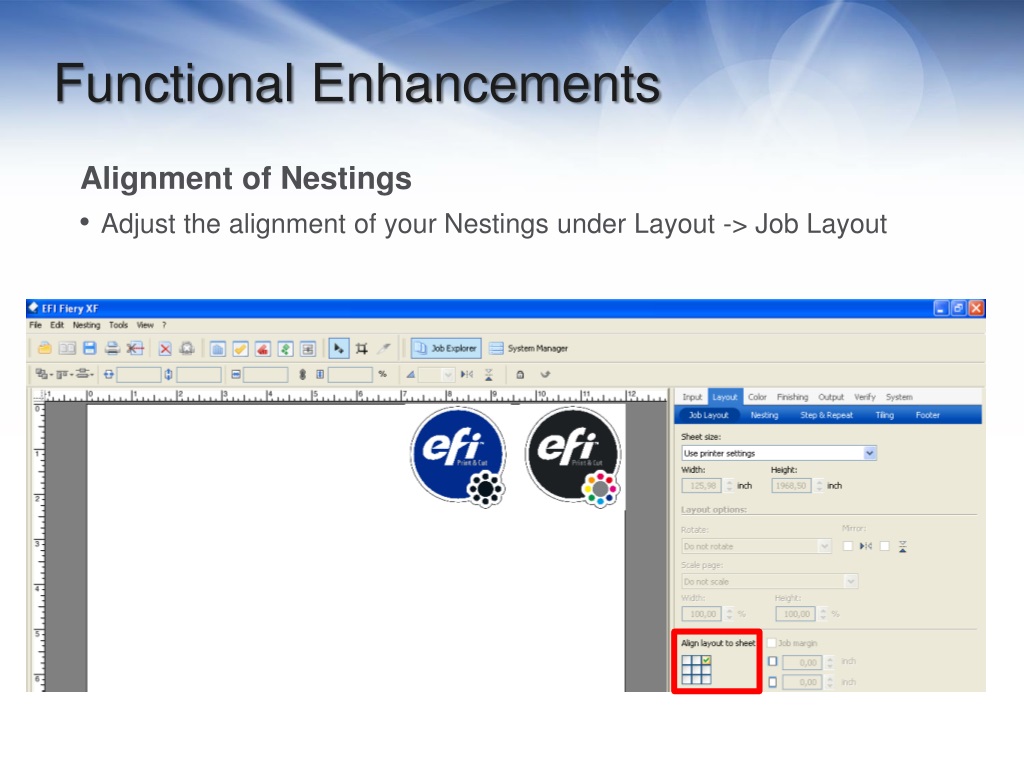Click the blue building-like toolbar icon

pyautogui.click(x=217, y=349)
